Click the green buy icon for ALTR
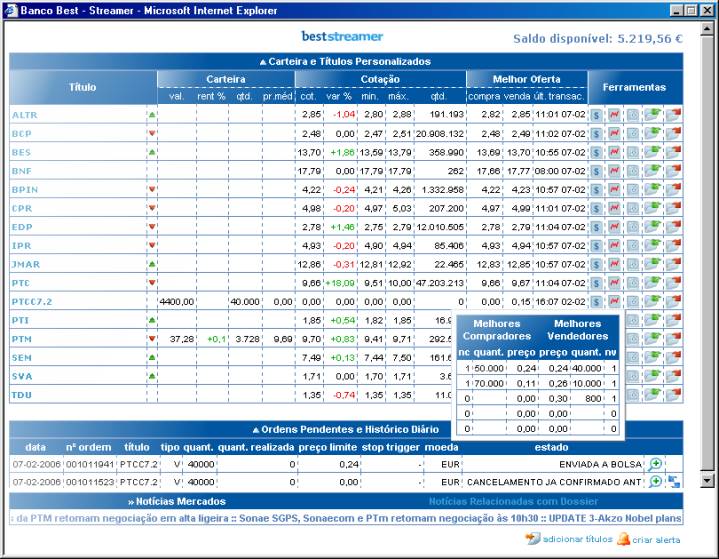The image size is (719, 559). (652, 115)
